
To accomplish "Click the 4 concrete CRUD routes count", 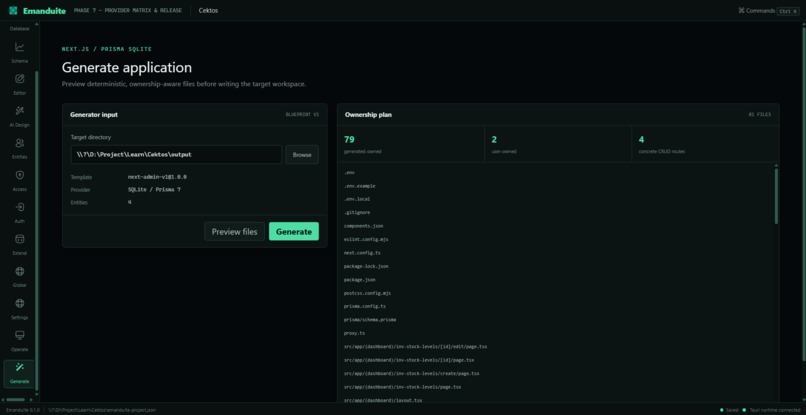I will [642, 139].
